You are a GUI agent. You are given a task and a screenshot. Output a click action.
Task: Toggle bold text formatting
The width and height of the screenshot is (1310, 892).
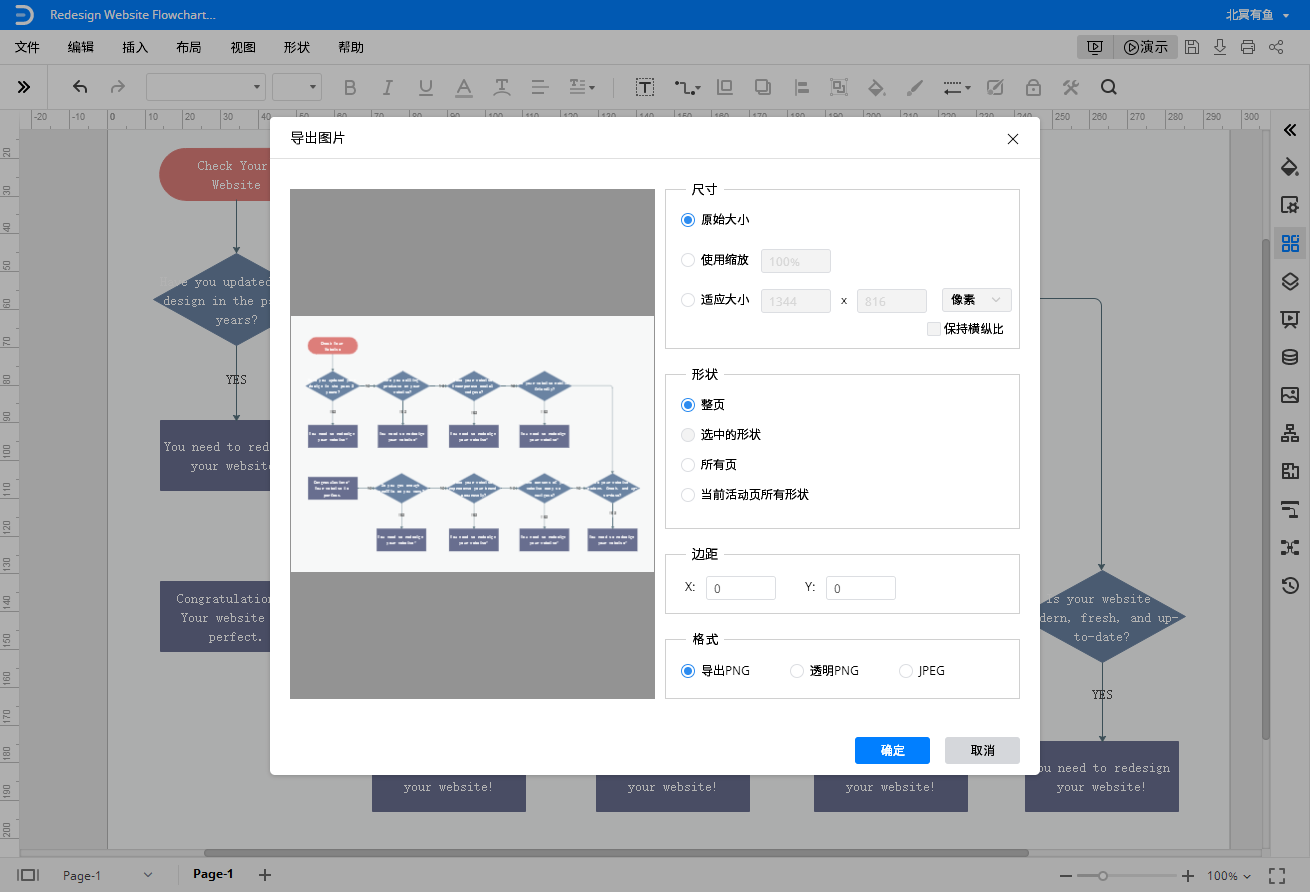pos(350,87)
